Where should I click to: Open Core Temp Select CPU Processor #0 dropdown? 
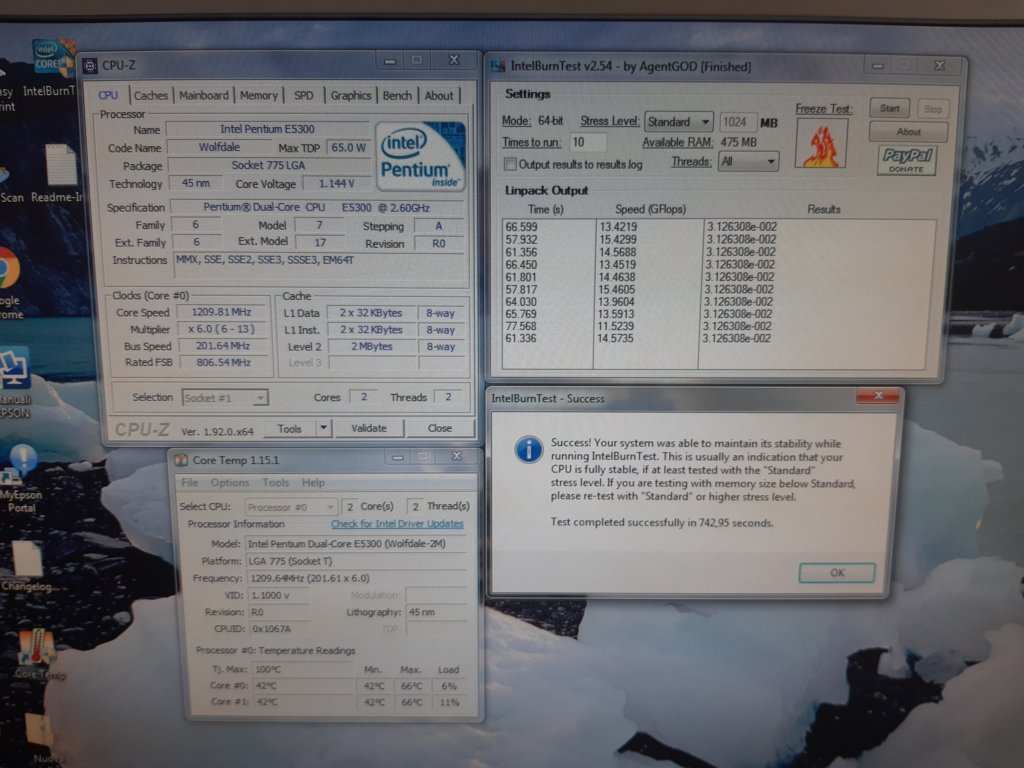coord(291,507)
